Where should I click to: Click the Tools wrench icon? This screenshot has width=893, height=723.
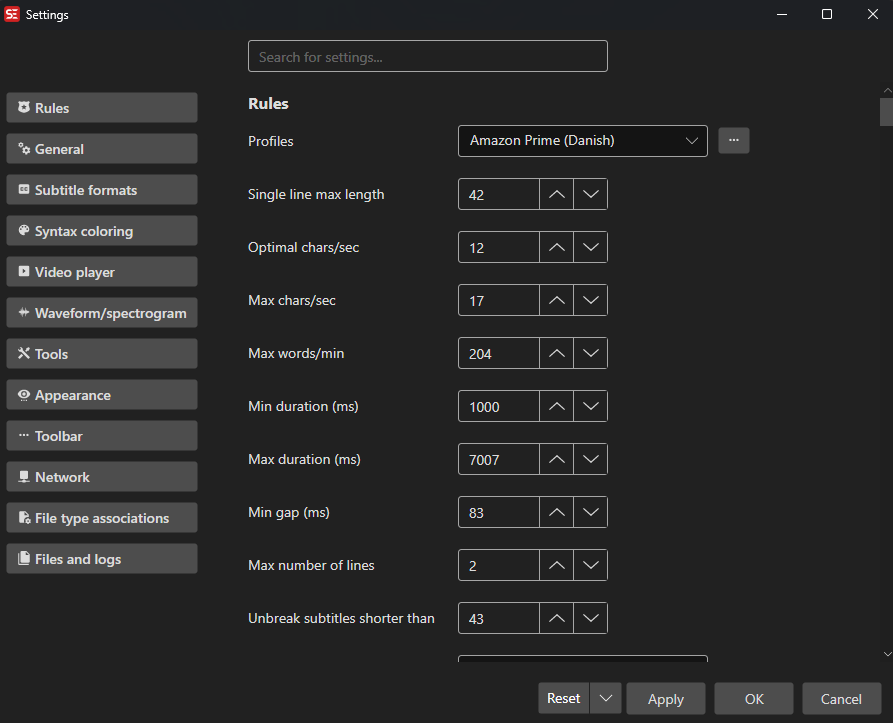pyautogui.click(x=24, y=353)
